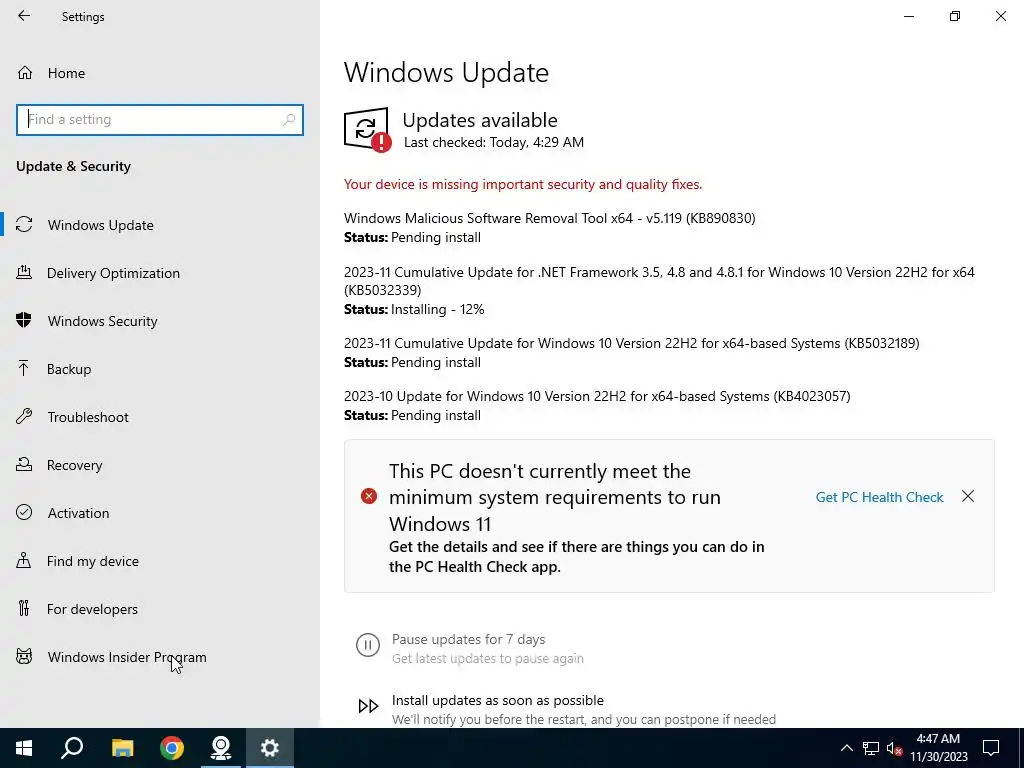
Task: Click the search magnifier in Find a setting
Action: pos(289,120)
